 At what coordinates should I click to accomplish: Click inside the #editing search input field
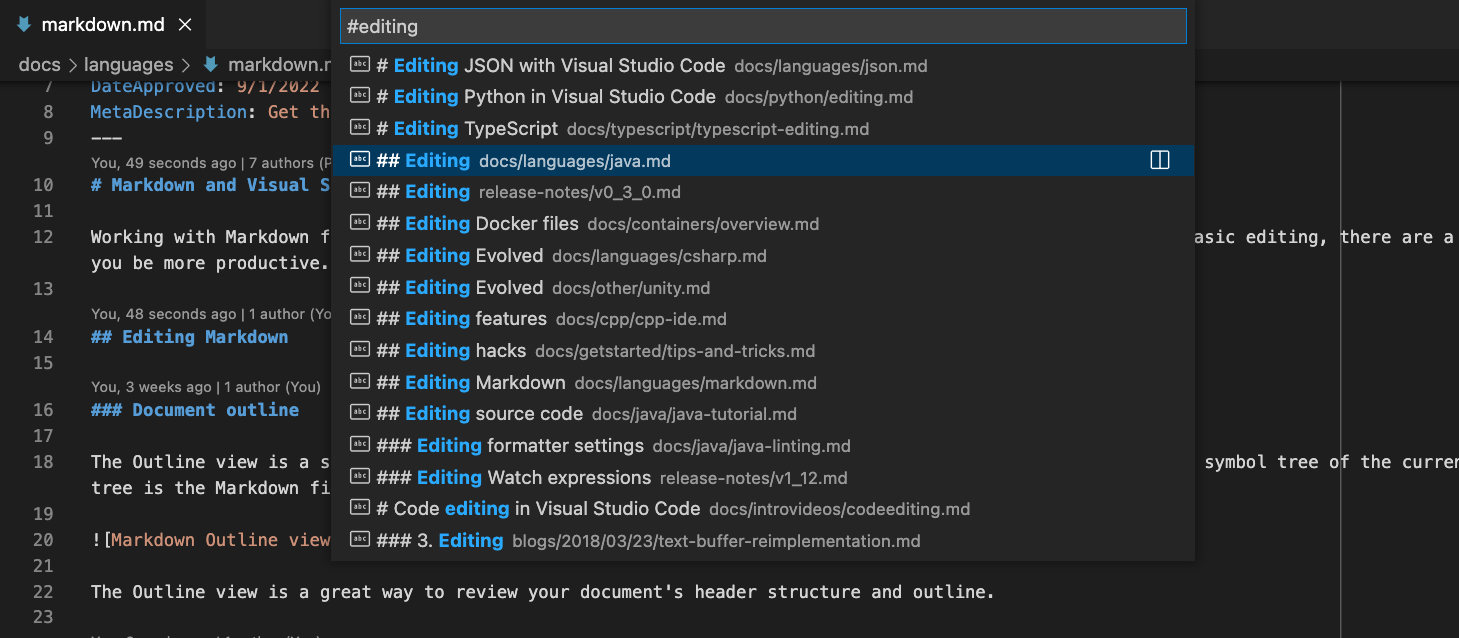click(700, 25)
